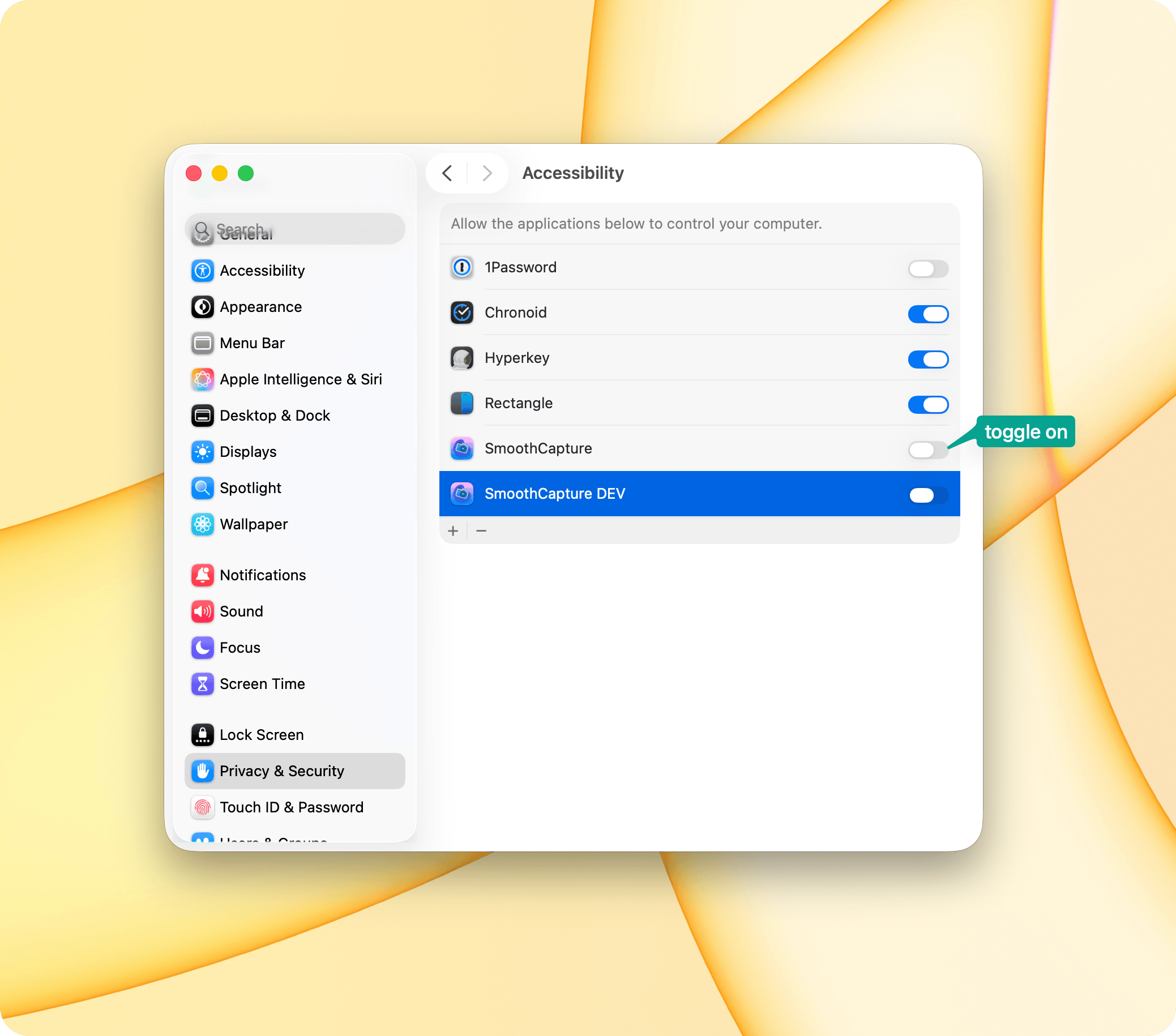Switch off the Rectangle toggle

[928, 404]
